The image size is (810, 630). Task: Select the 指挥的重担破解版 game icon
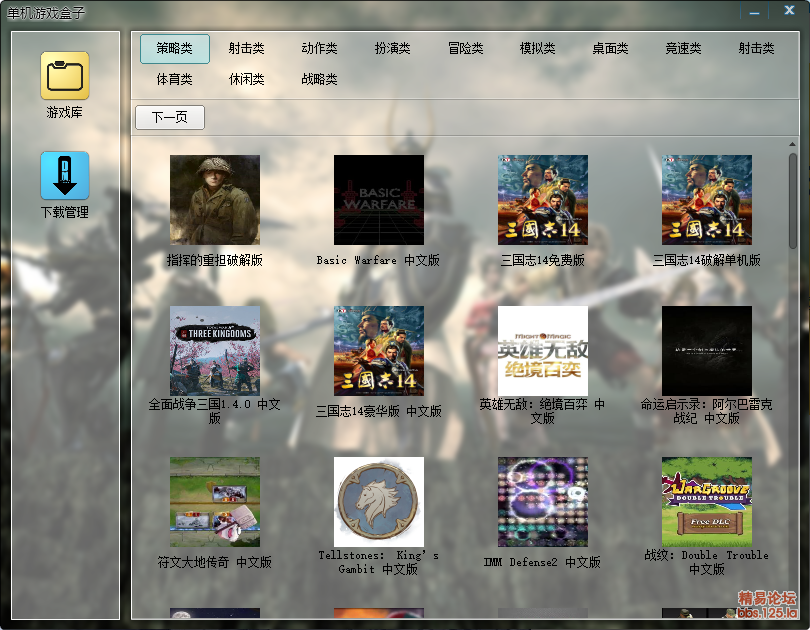point(215,200)
